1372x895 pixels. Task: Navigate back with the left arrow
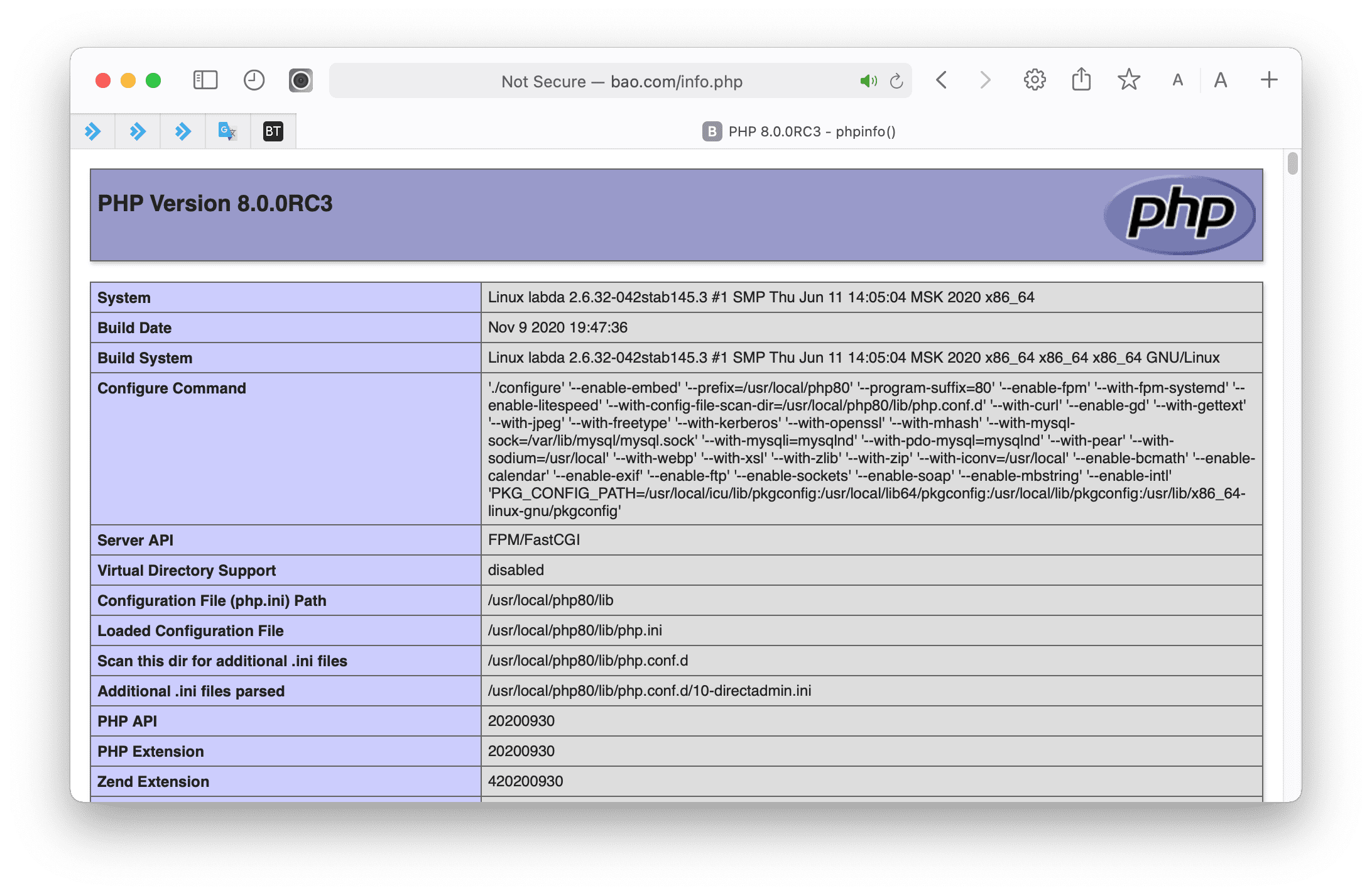coord(940,80)
